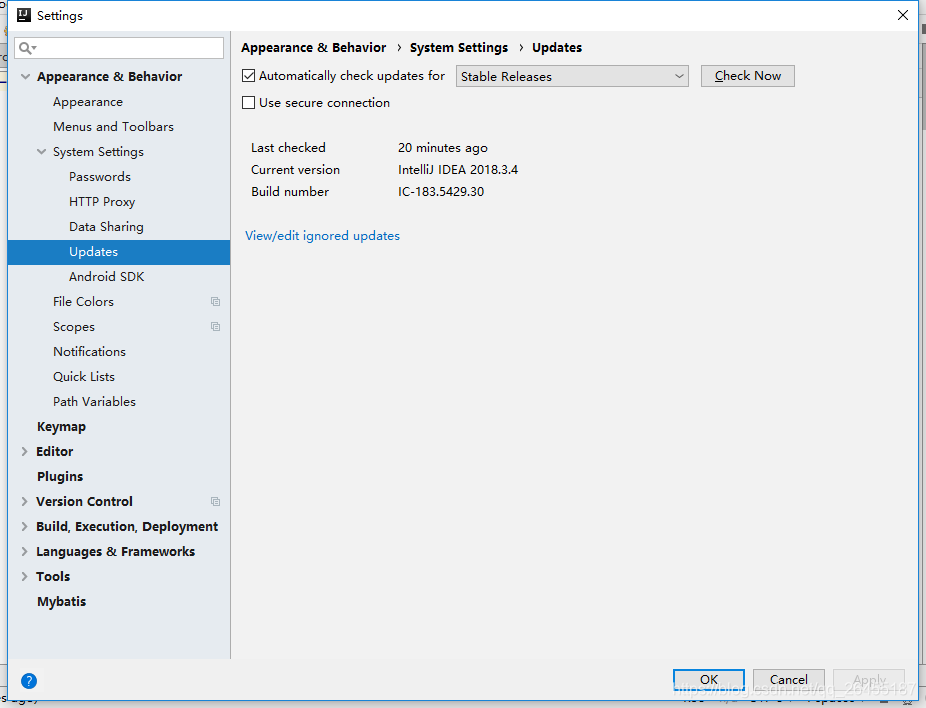Click the Apply button

point(869,680)
